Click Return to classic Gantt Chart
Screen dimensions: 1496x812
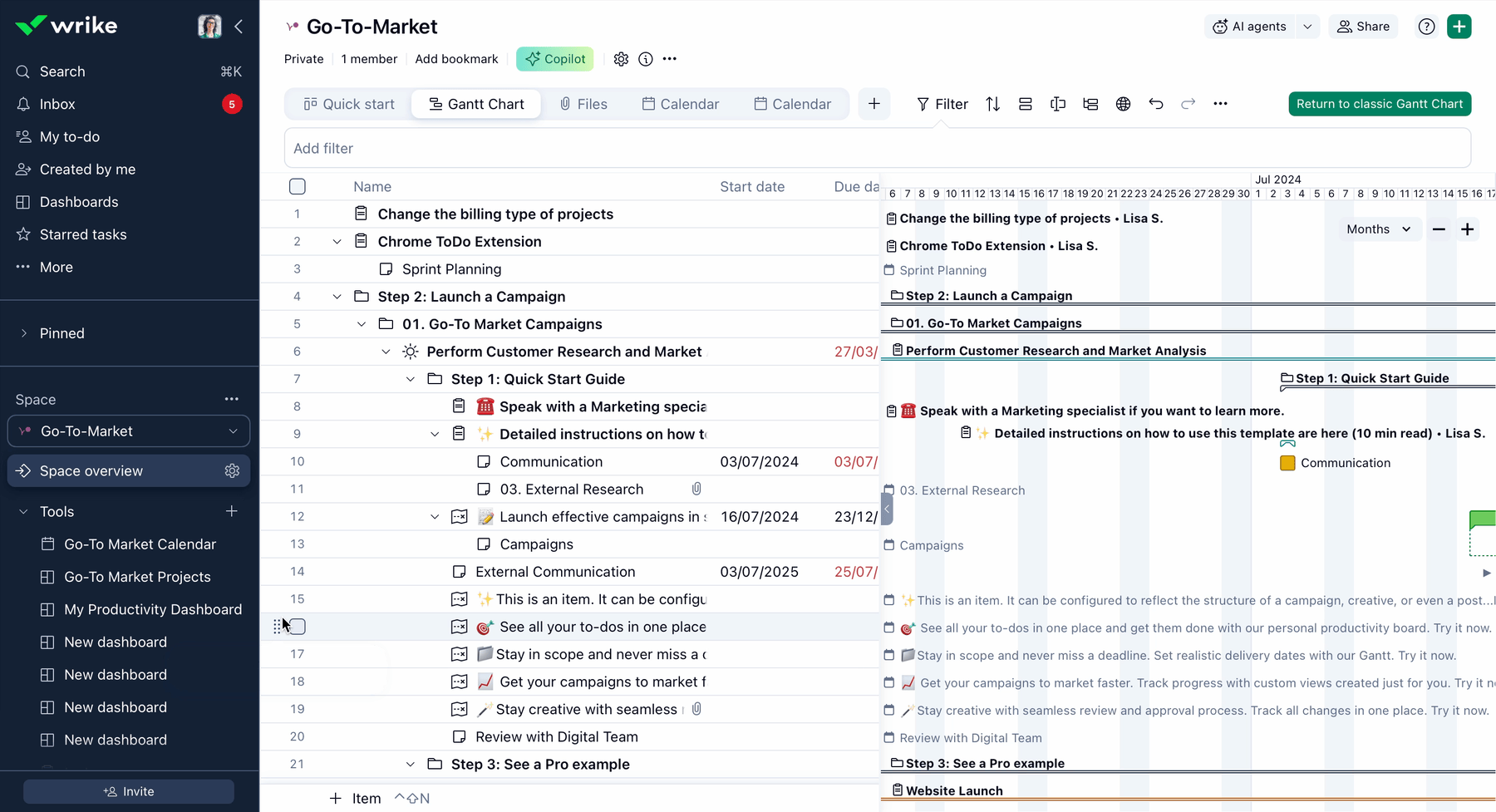[1380, 104]
